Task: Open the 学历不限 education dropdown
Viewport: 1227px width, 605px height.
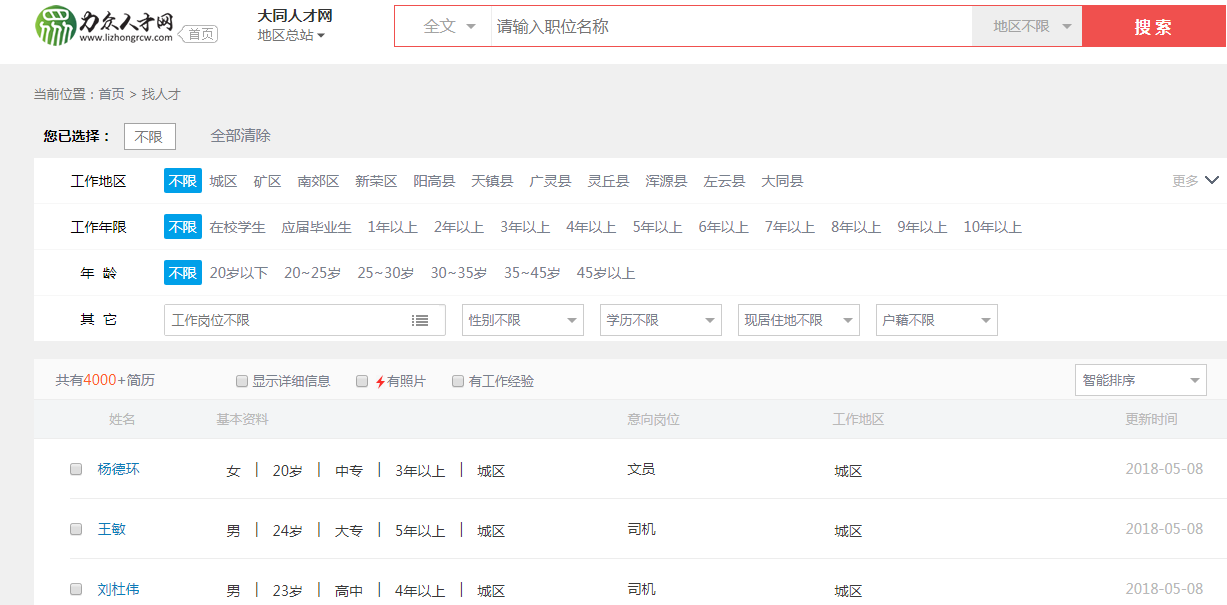Action: pyautogui.click(x=661, y=320)
